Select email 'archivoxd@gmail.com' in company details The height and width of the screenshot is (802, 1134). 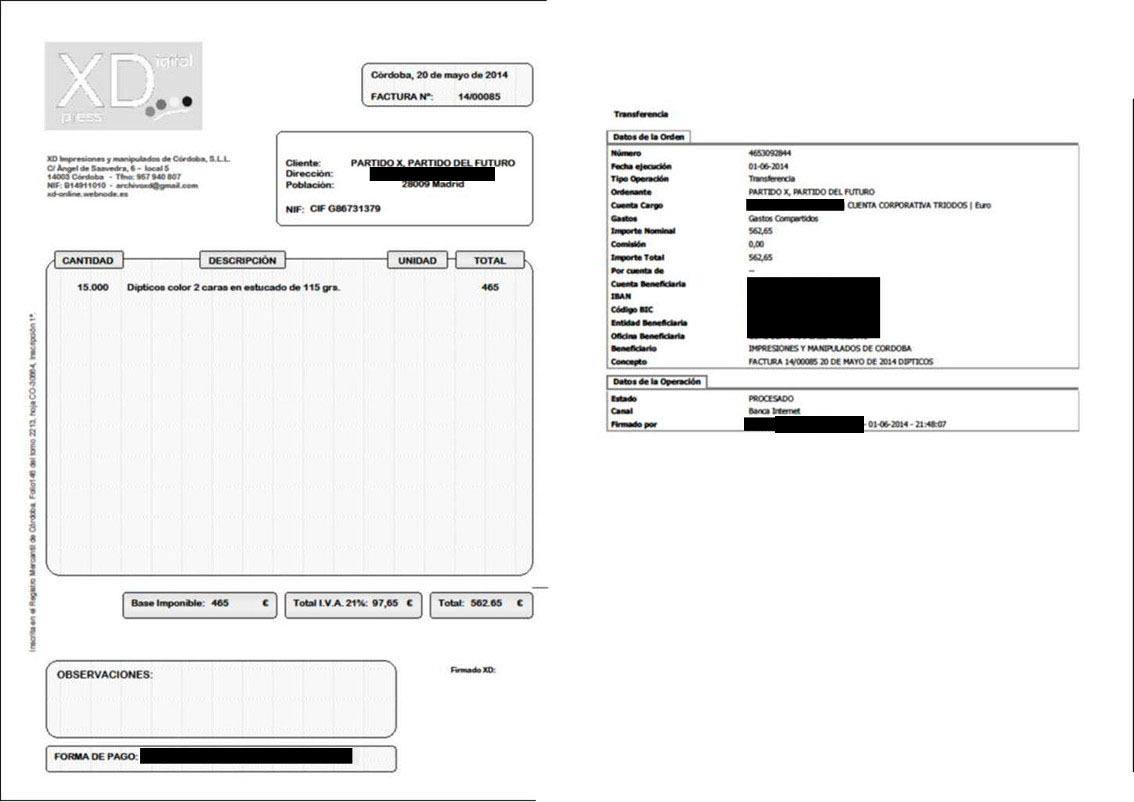tap(157, 186)
